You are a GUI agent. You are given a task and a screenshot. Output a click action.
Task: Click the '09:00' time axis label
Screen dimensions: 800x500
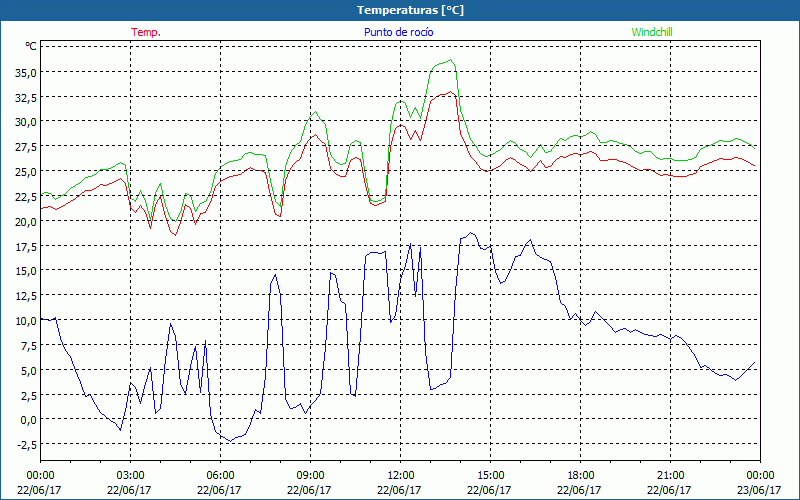pos(310,476)
